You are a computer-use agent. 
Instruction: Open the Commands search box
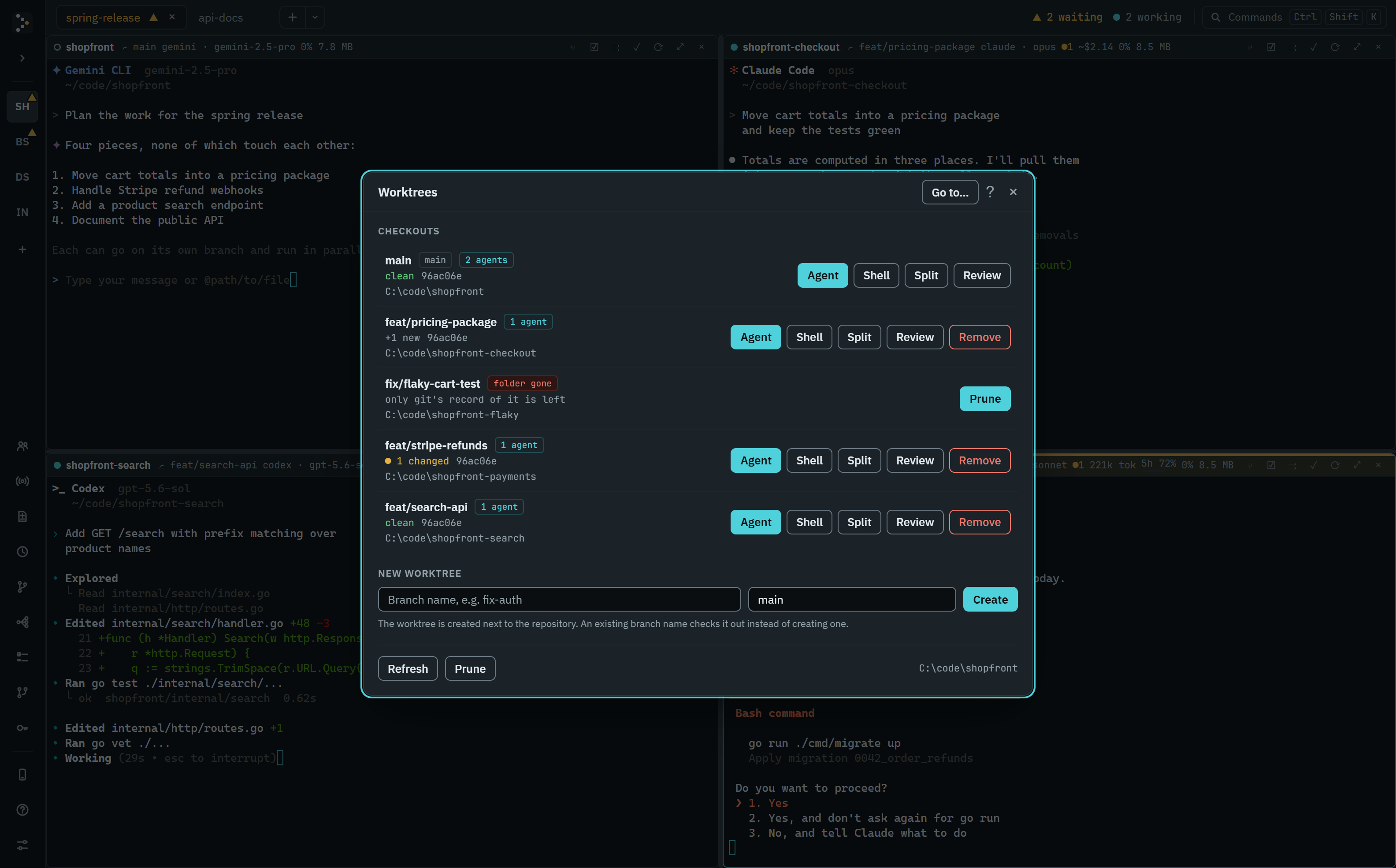pyautogui.click(x=1294, y=17)
